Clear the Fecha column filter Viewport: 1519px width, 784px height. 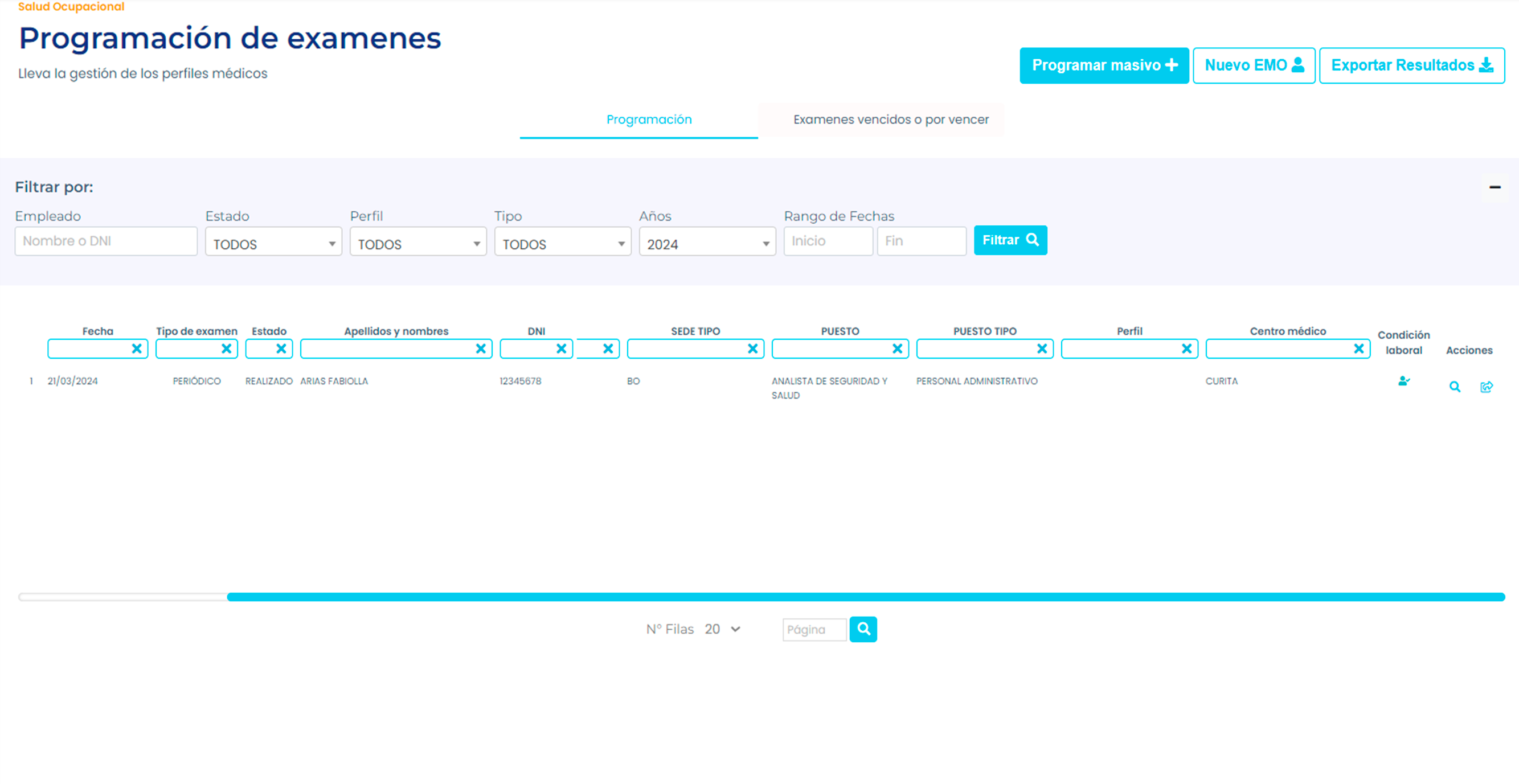[x=137, y=349]
